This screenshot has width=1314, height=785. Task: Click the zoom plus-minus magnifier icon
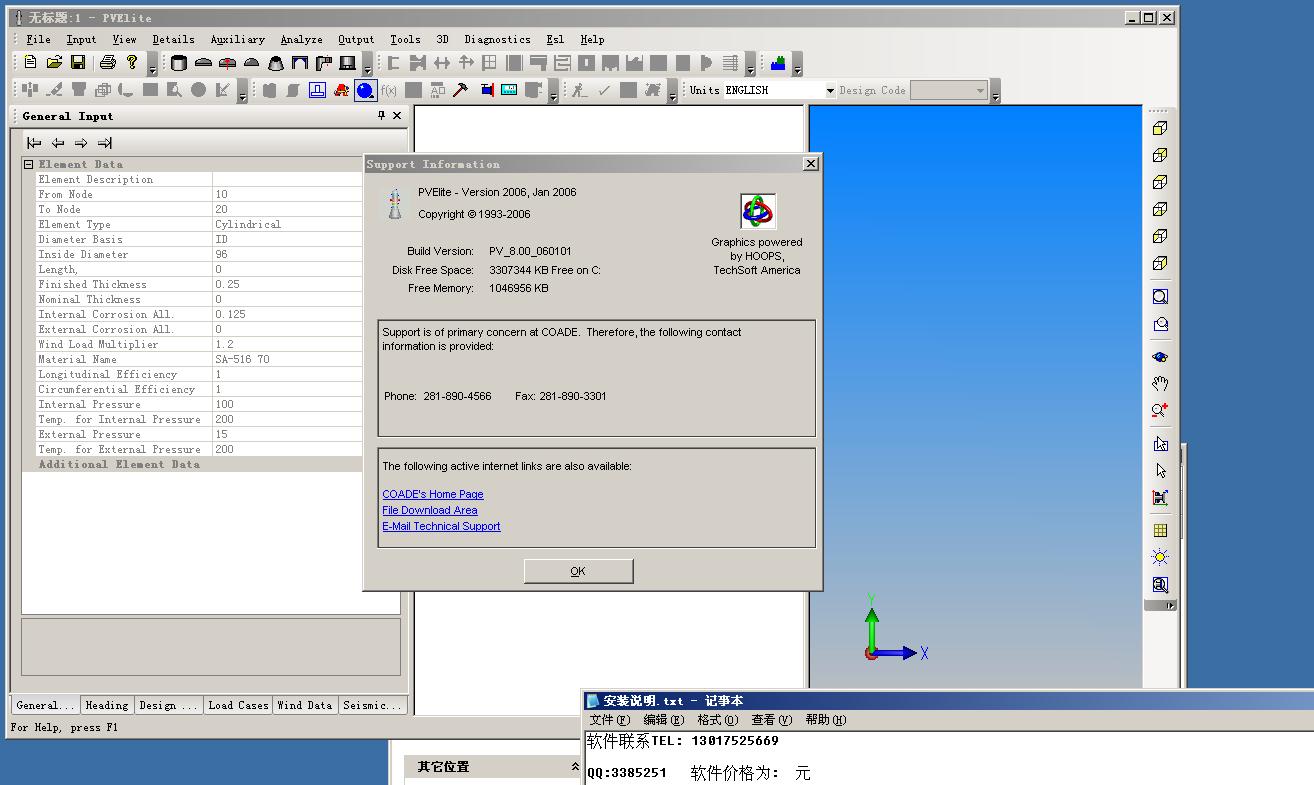point(1160,411)
